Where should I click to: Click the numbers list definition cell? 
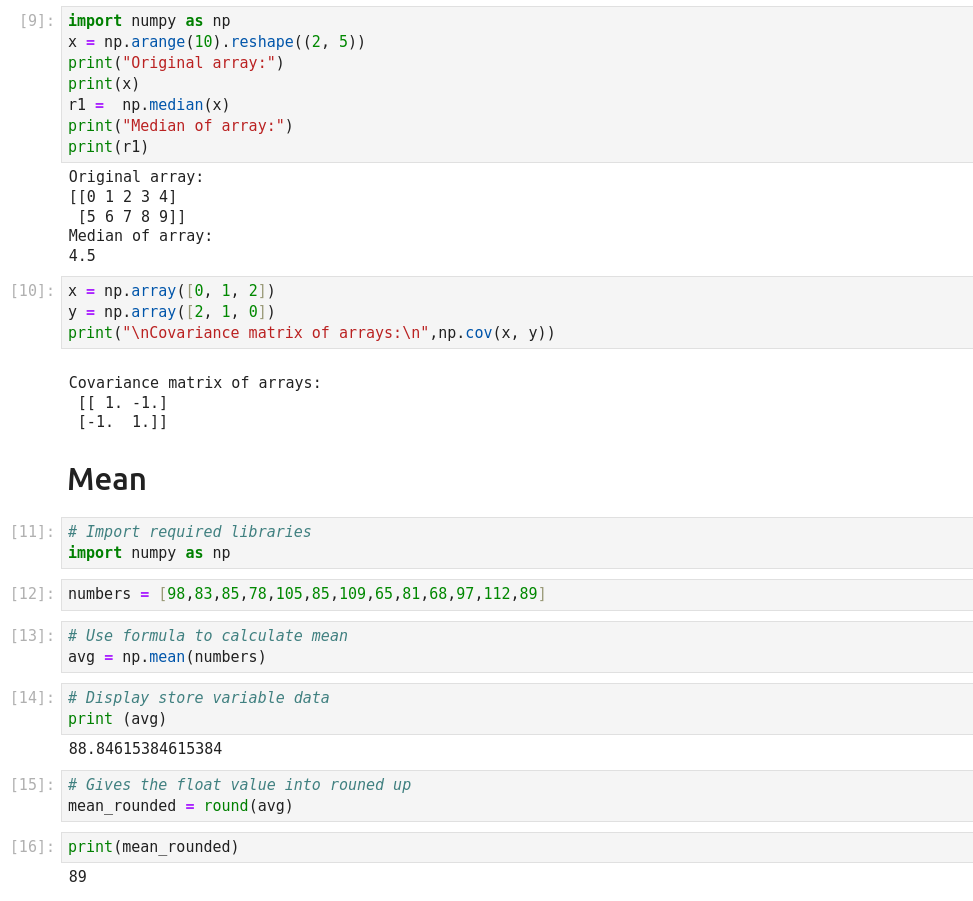500,594
